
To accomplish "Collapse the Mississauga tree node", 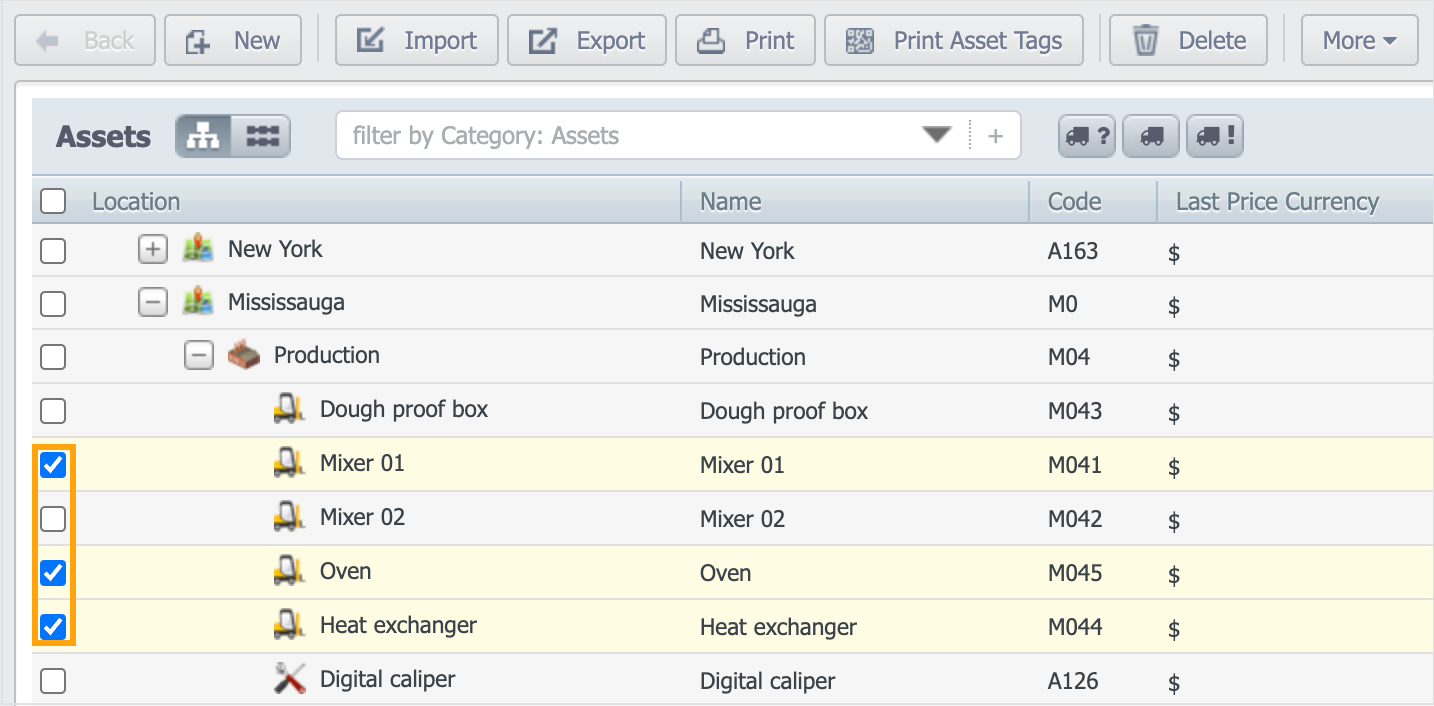I will [152, 303].
